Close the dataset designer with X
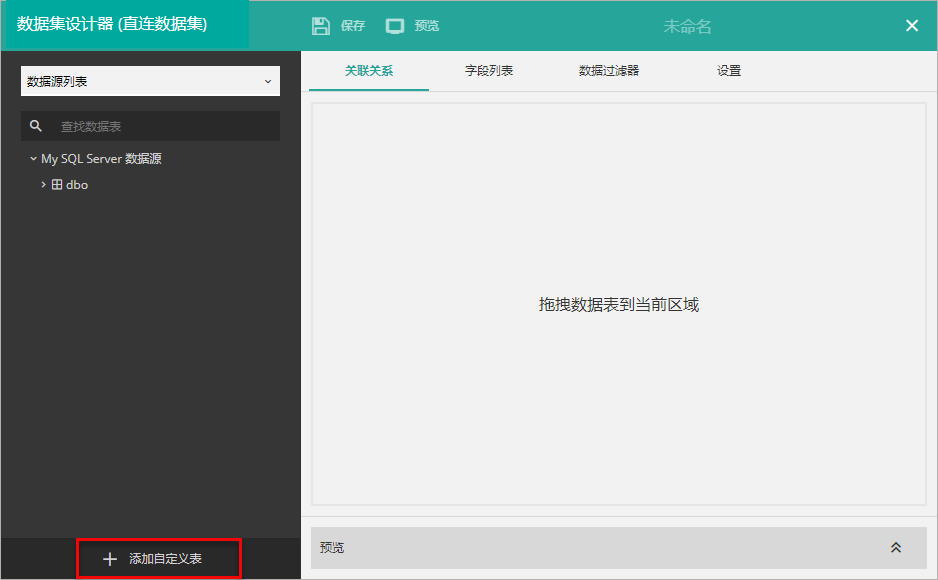938x580 pixels. click(912, 26)
